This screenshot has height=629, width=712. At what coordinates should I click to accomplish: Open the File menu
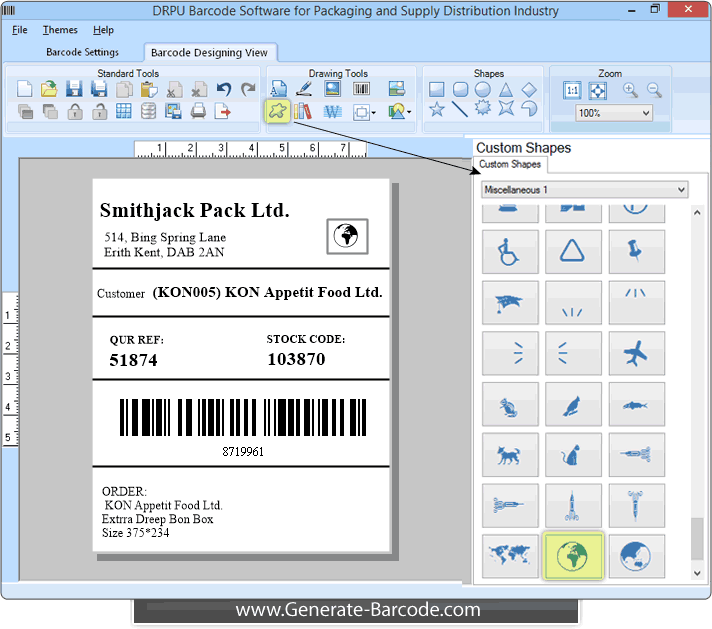[x=20, y=30]
